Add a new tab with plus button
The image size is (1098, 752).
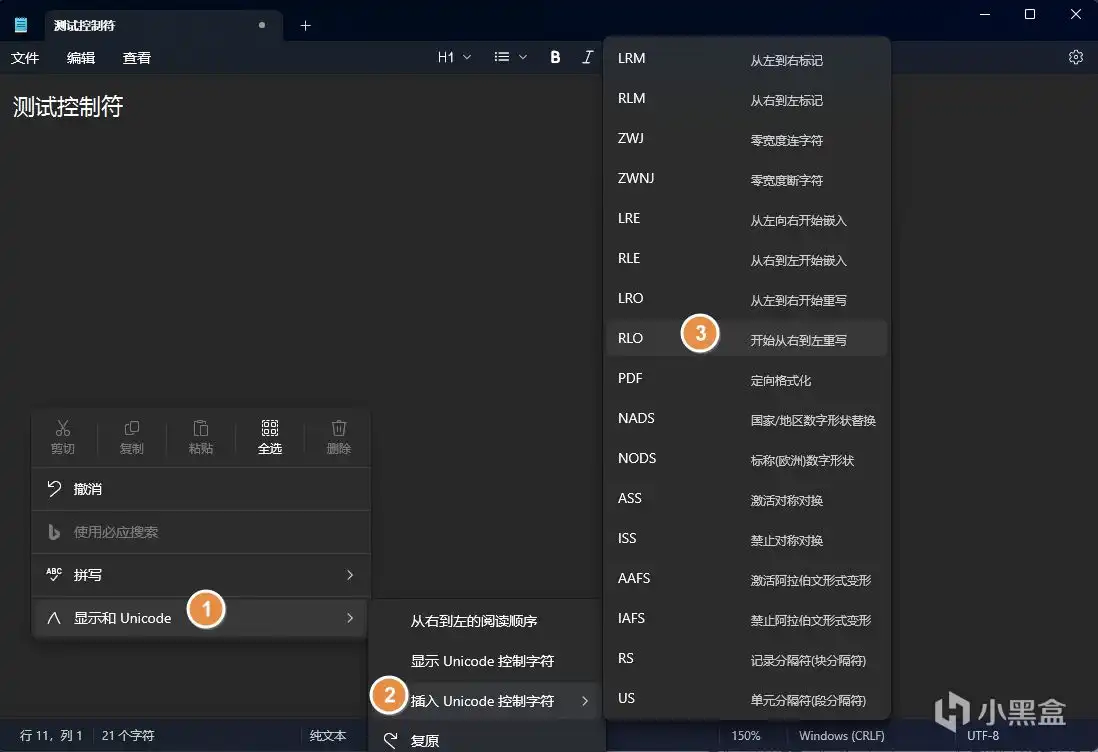[x=306, y=25]
